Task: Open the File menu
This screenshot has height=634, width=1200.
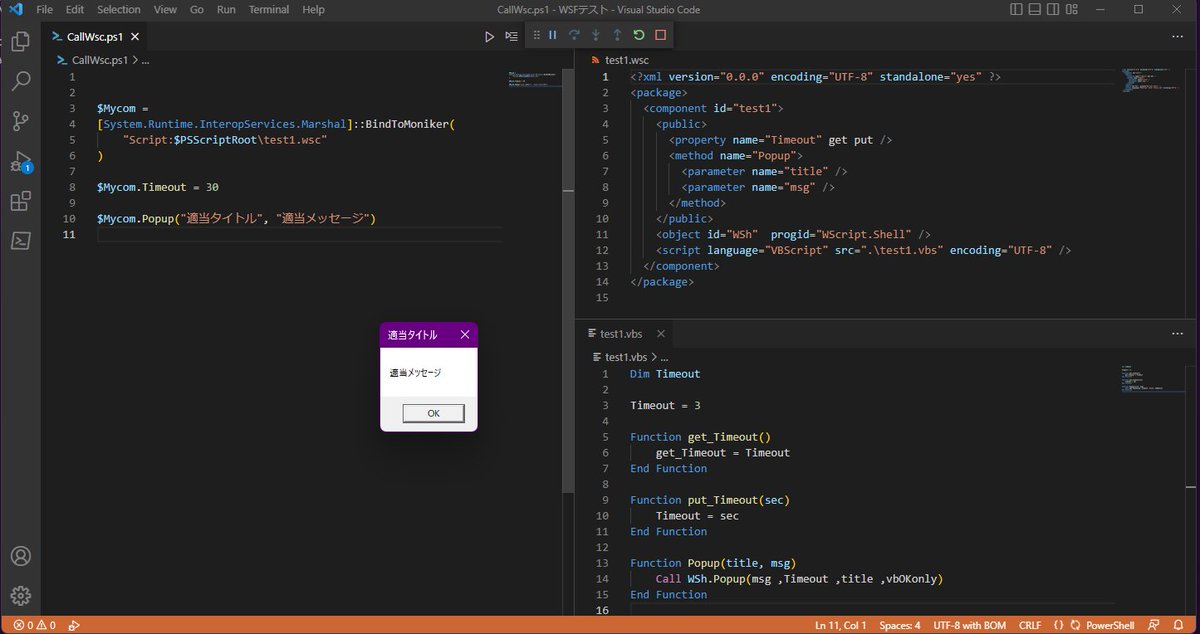Action: click(x=45, y=9)
